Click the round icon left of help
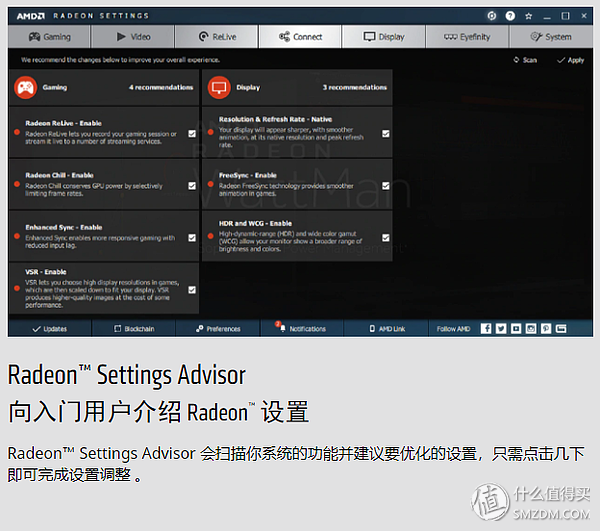600x531 pixels. point(492,16)
